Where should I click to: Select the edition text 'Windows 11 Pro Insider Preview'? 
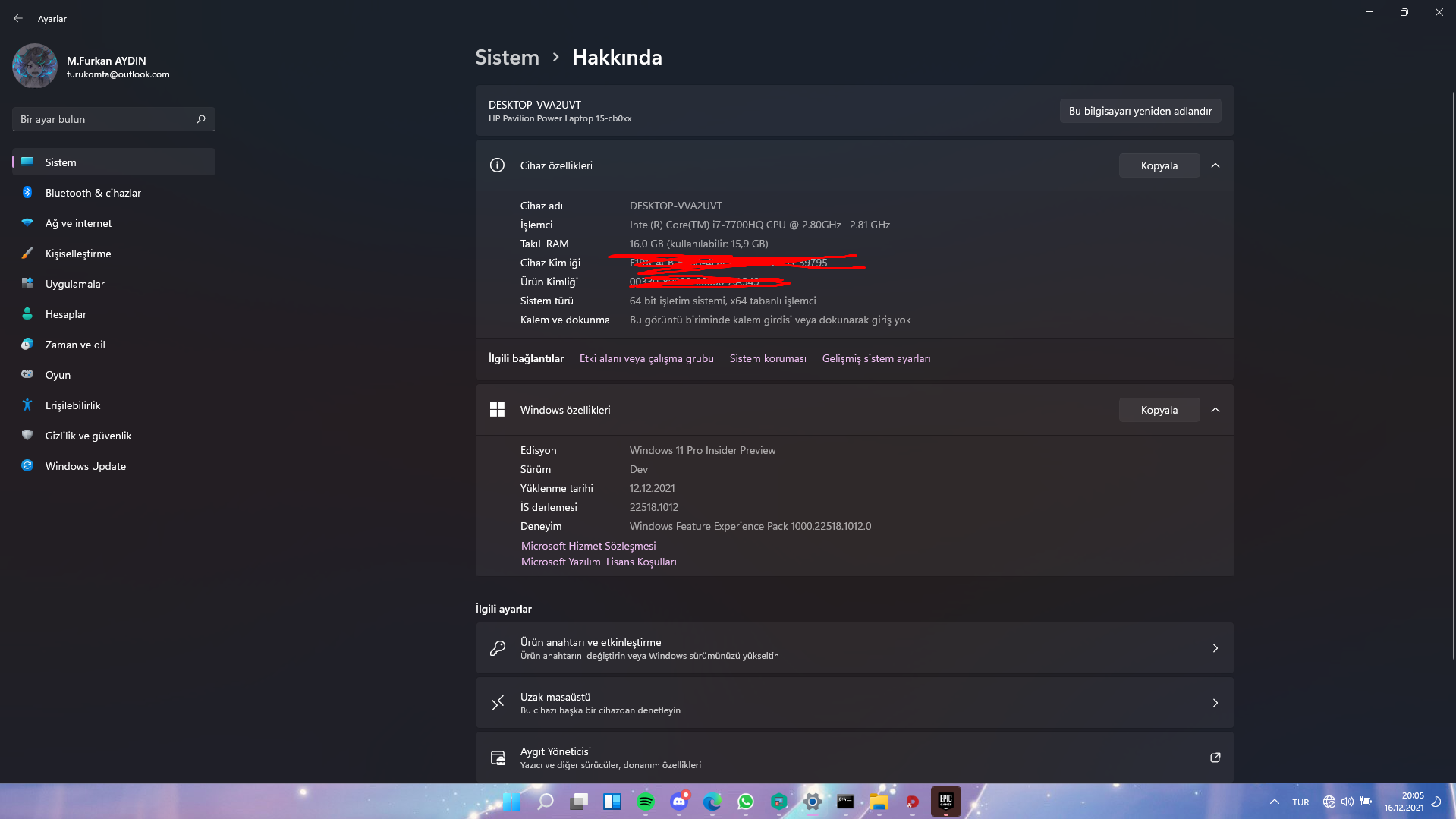tap(703, 450)
